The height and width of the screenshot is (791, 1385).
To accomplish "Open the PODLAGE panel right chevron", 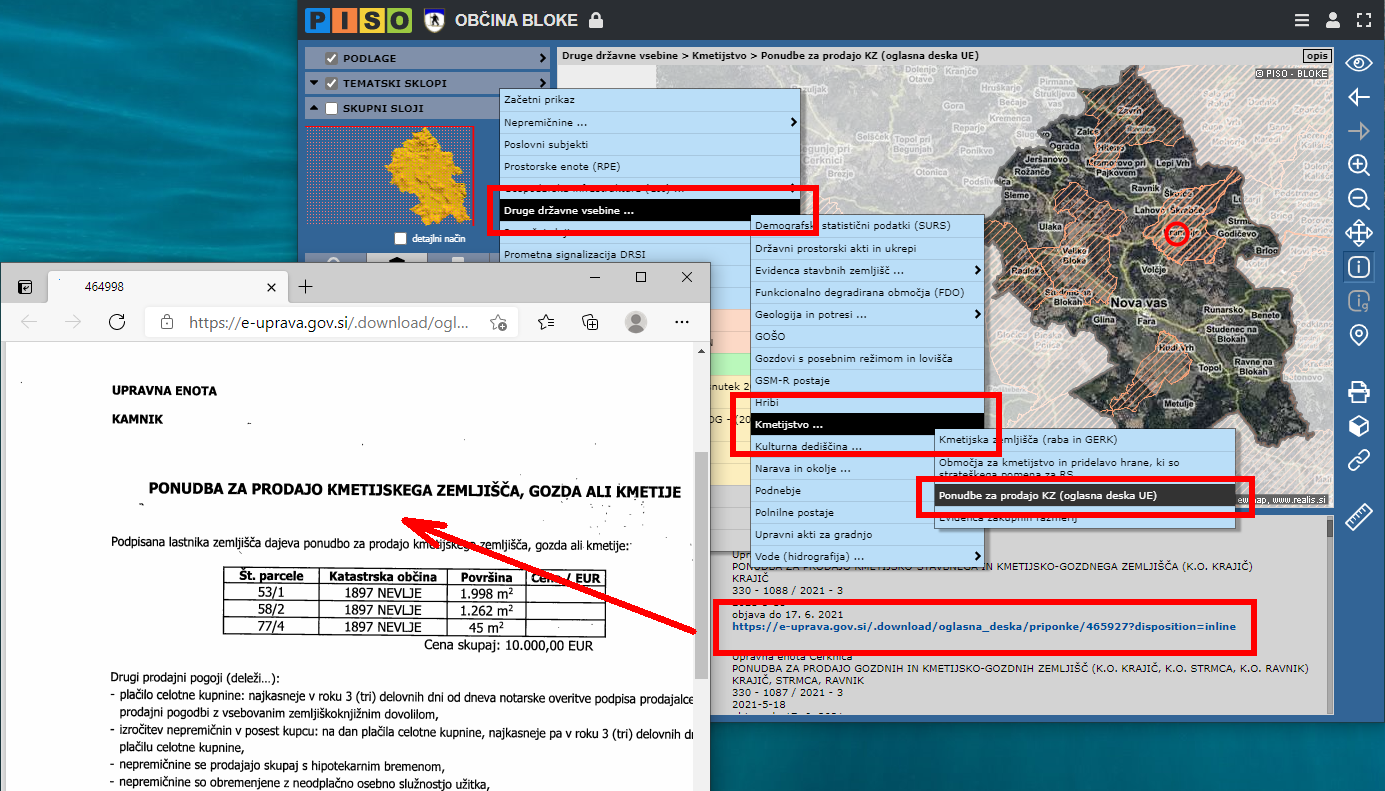I will click(x=543, y=59).
